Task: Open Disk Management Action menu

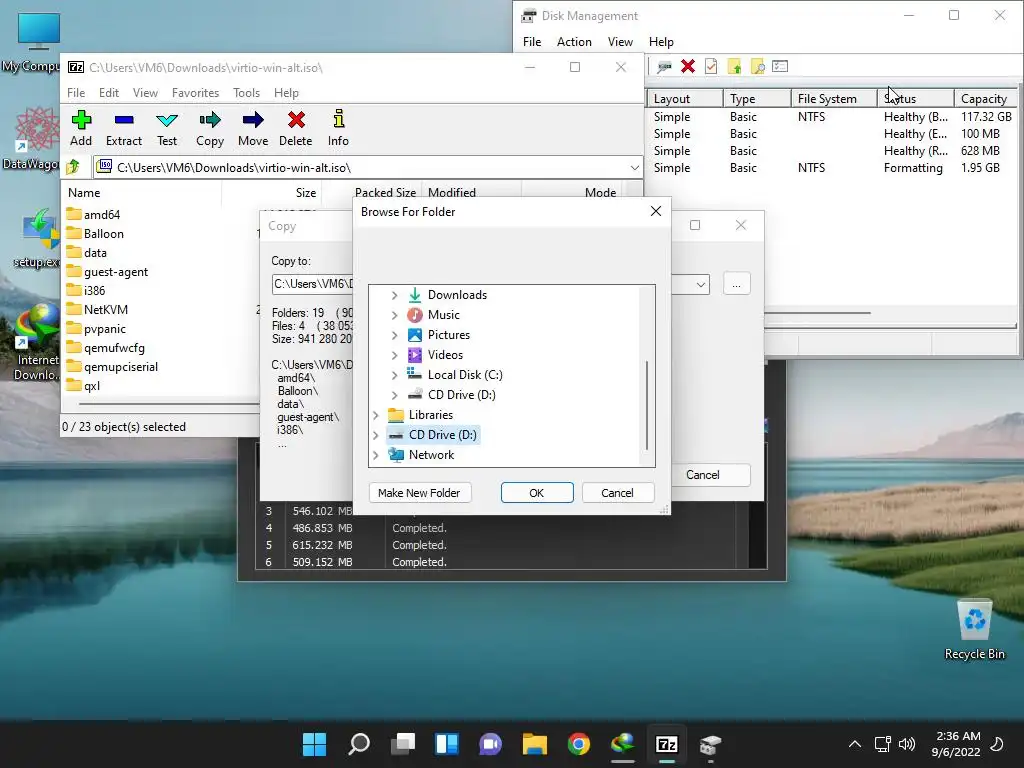Action: click(574, 42)
